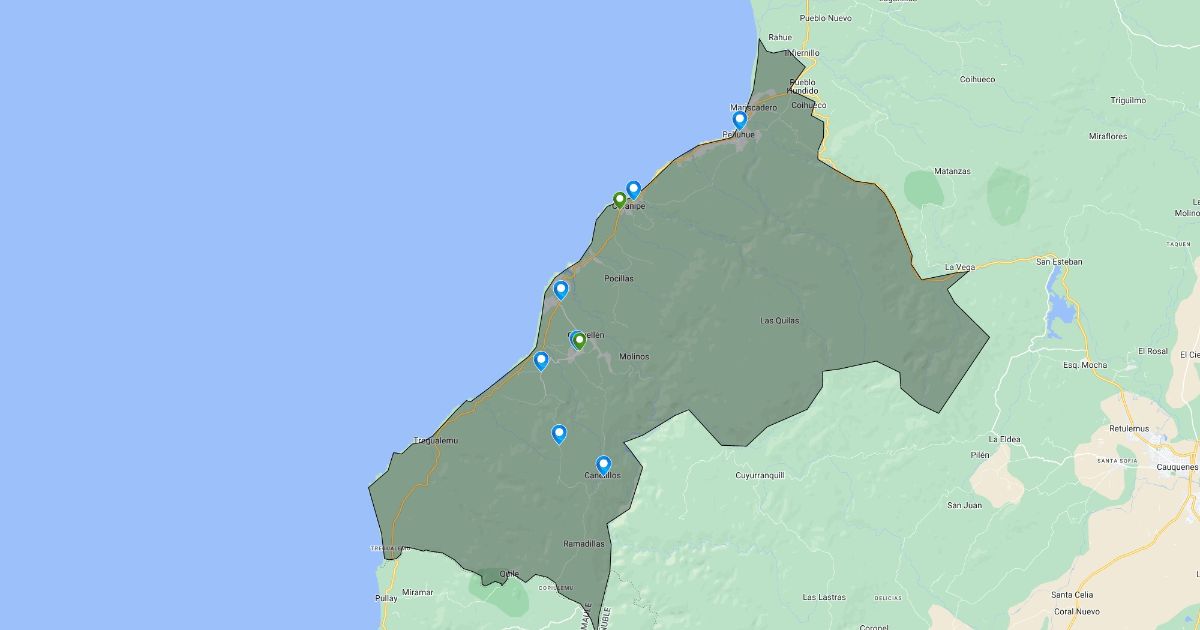
Task: Select the blue pin at Curanipe
Action: [x=633, y=189]
